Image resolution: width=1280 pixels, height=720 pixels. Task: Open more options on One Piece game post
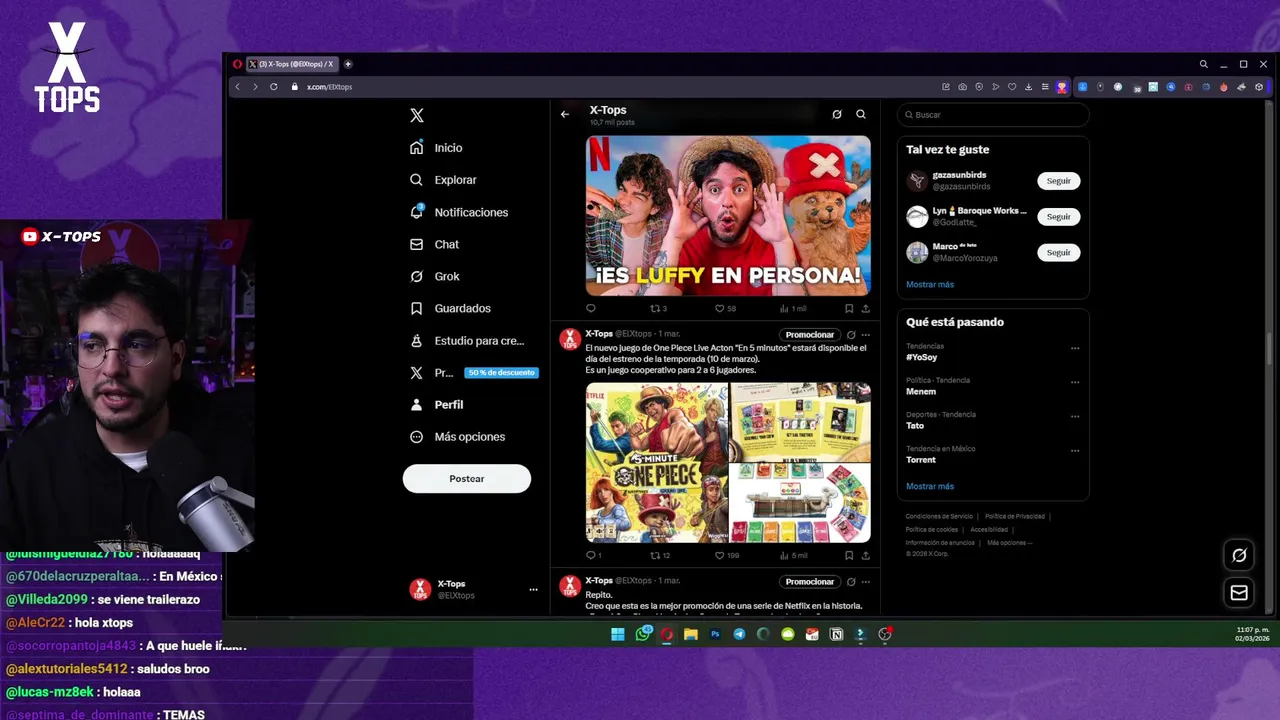[866, 335]
